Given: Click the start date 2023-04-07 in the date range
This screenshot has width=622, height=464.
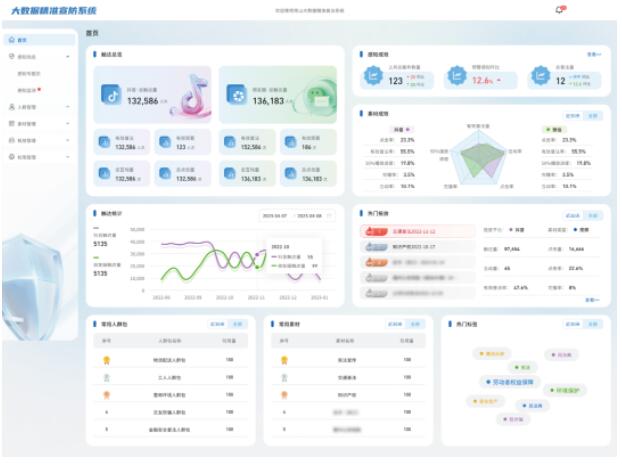Looking at the screenshot, I should pyautogui.click(x=274, y=215).
